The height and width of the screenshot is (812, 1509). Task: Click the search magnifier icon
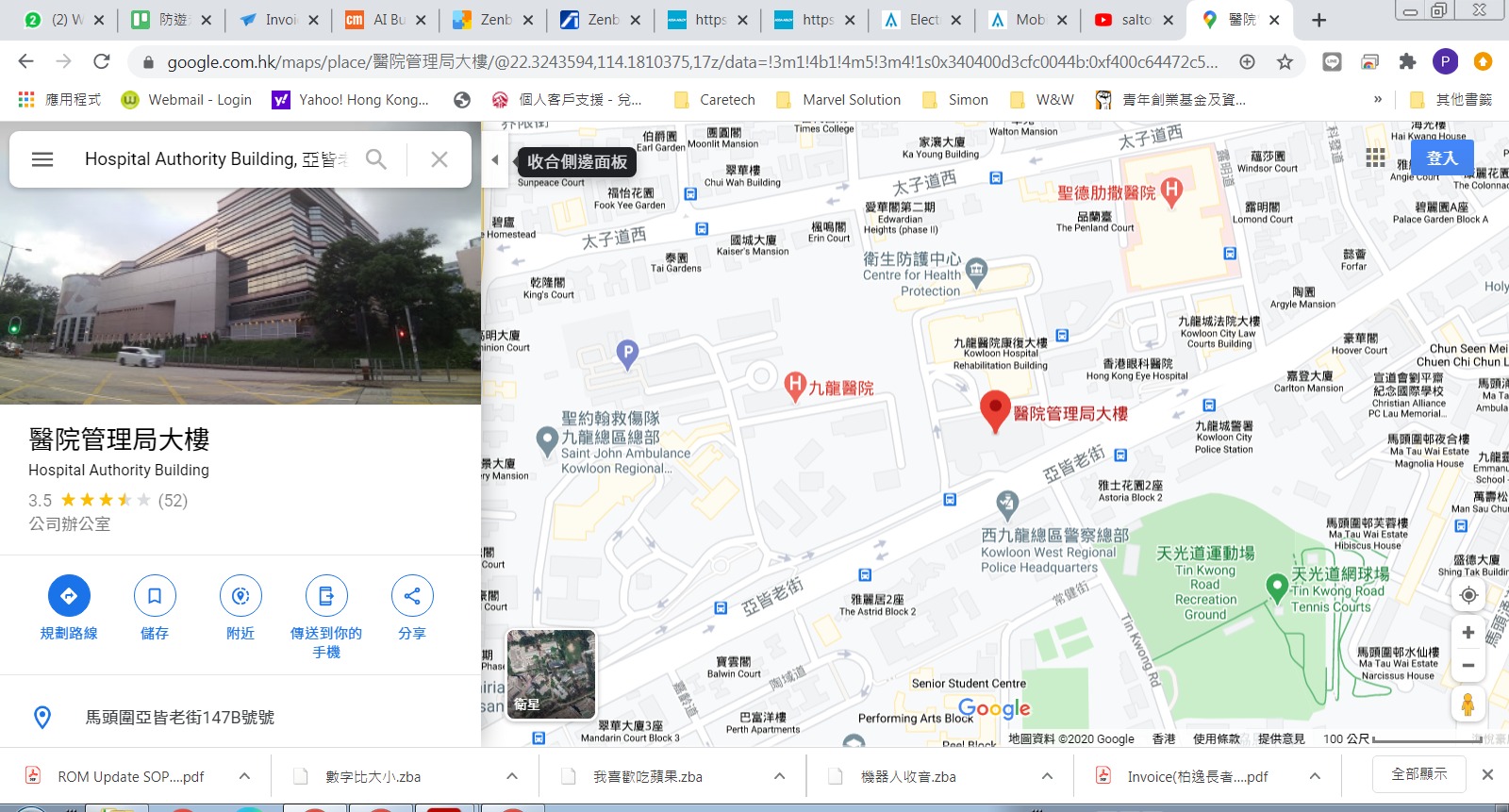376,159
